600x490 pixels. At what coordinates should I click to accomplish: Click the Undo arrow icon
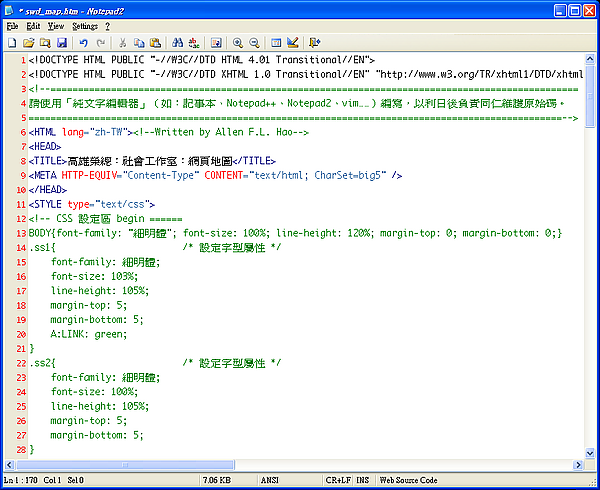(x=83, y=43)
